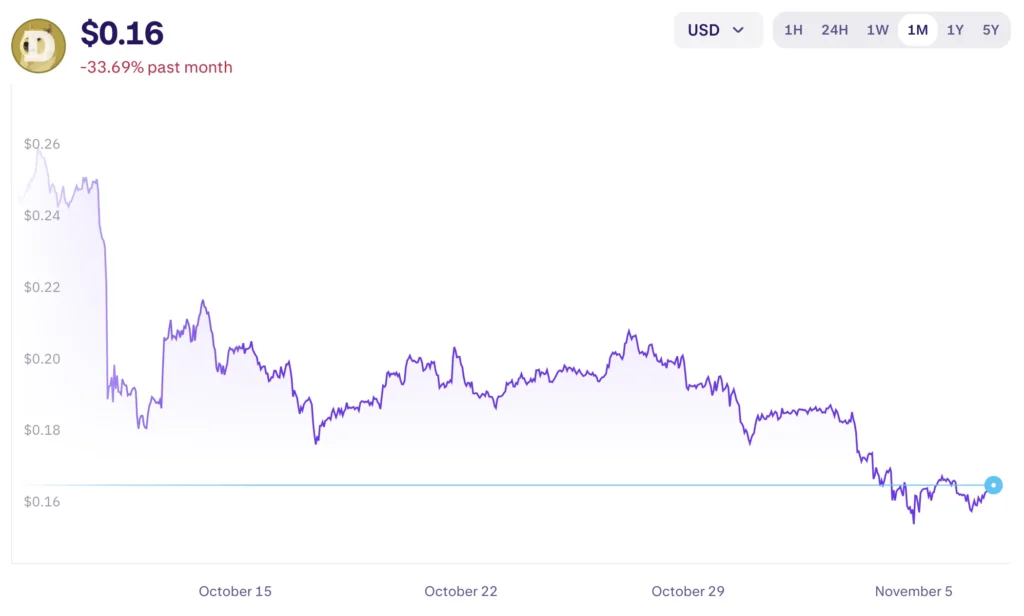Image resolution: width=1024 pixels, height=616 pixels.
Task: Choose the 1W chart range
Action: (877, 30)
